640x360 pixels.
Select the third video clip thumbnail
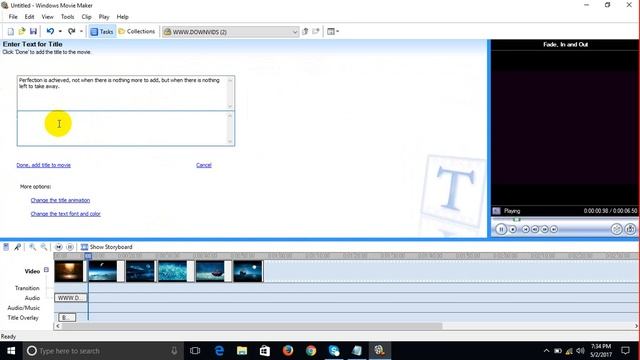pyautogui.click(x=140, y=271)
